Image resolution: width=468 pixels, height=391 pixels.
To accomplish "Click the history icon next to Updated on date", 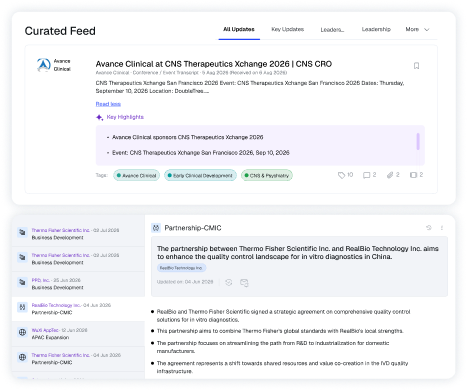I will [x=228, y=282].
